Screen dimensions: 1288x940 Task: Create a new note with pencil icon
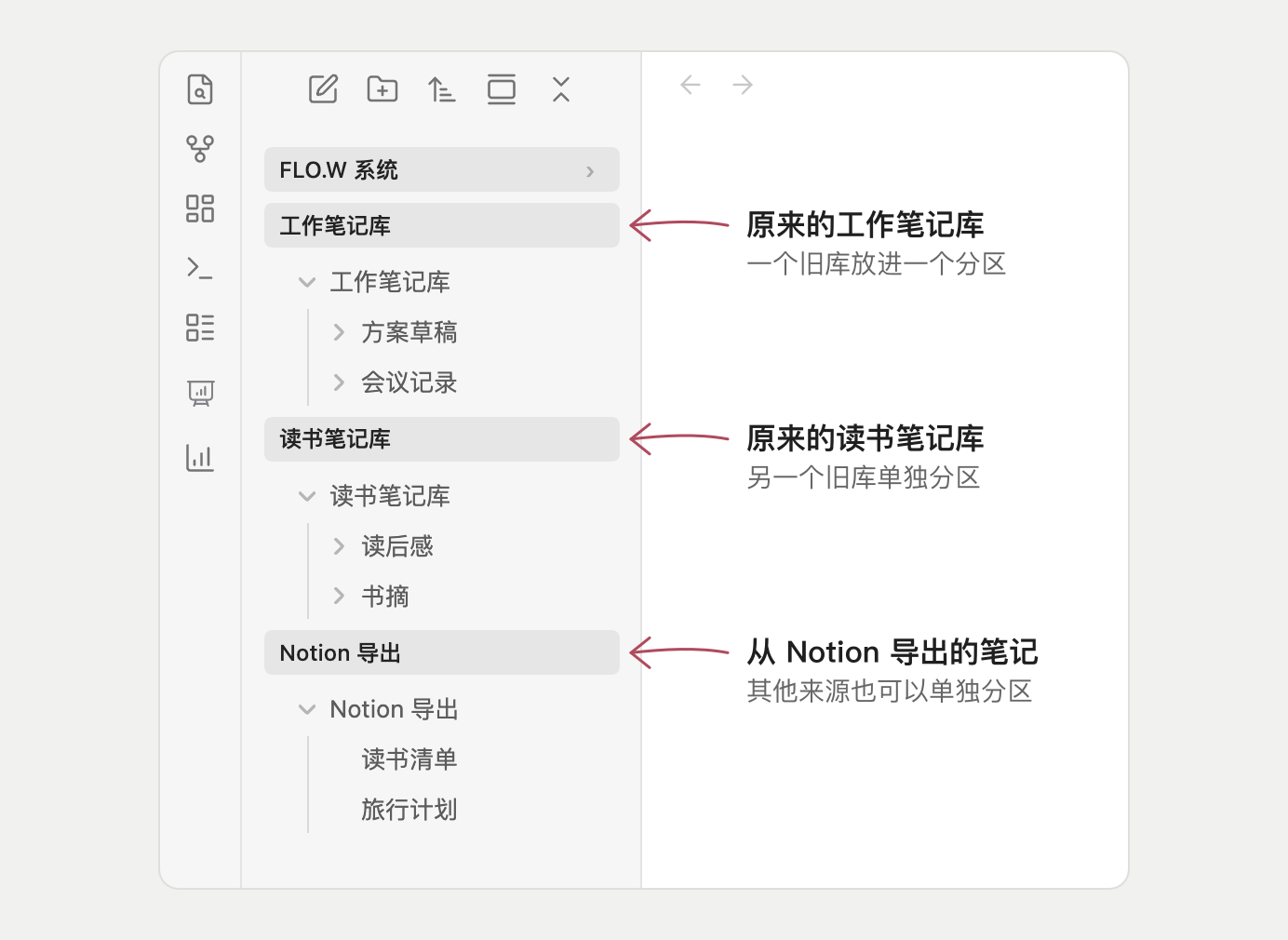click(x=323, y=89)
